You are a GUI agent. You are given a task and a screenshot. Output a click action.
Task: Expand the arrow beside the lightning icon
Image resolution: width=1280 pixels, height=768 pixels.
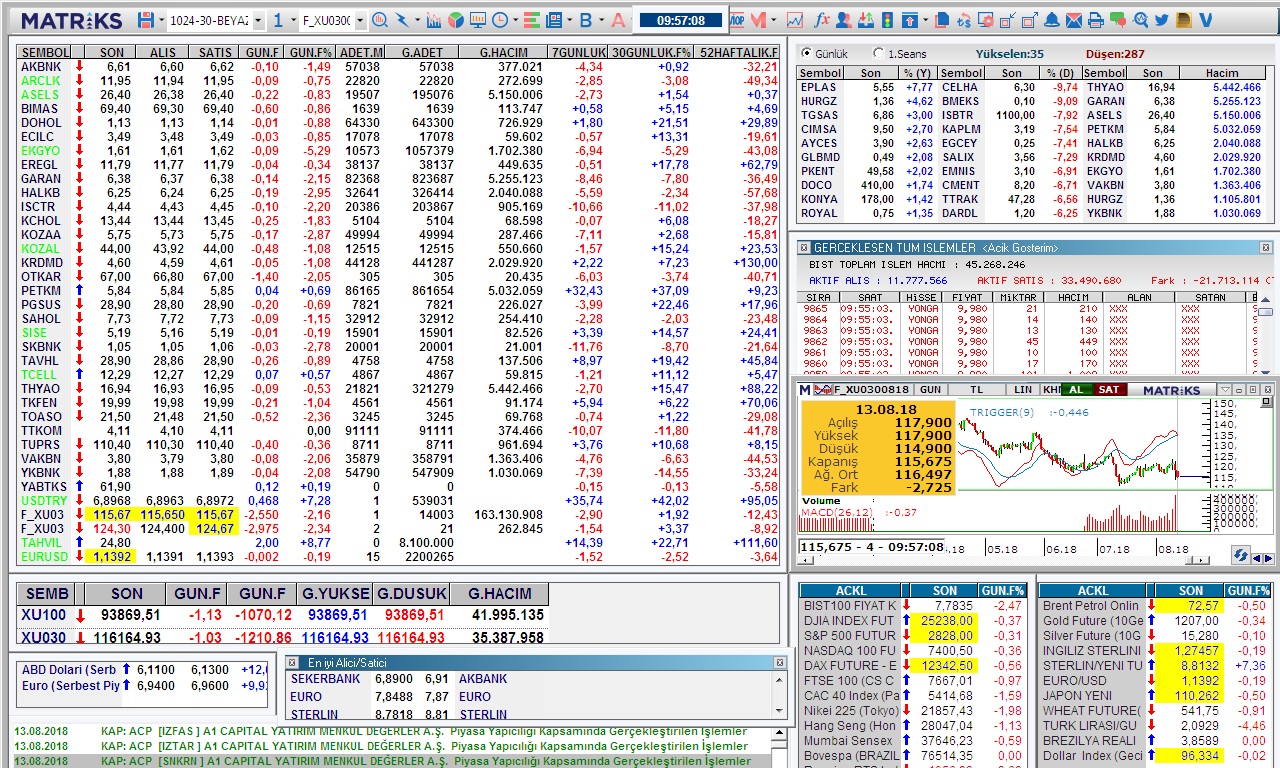417,20
